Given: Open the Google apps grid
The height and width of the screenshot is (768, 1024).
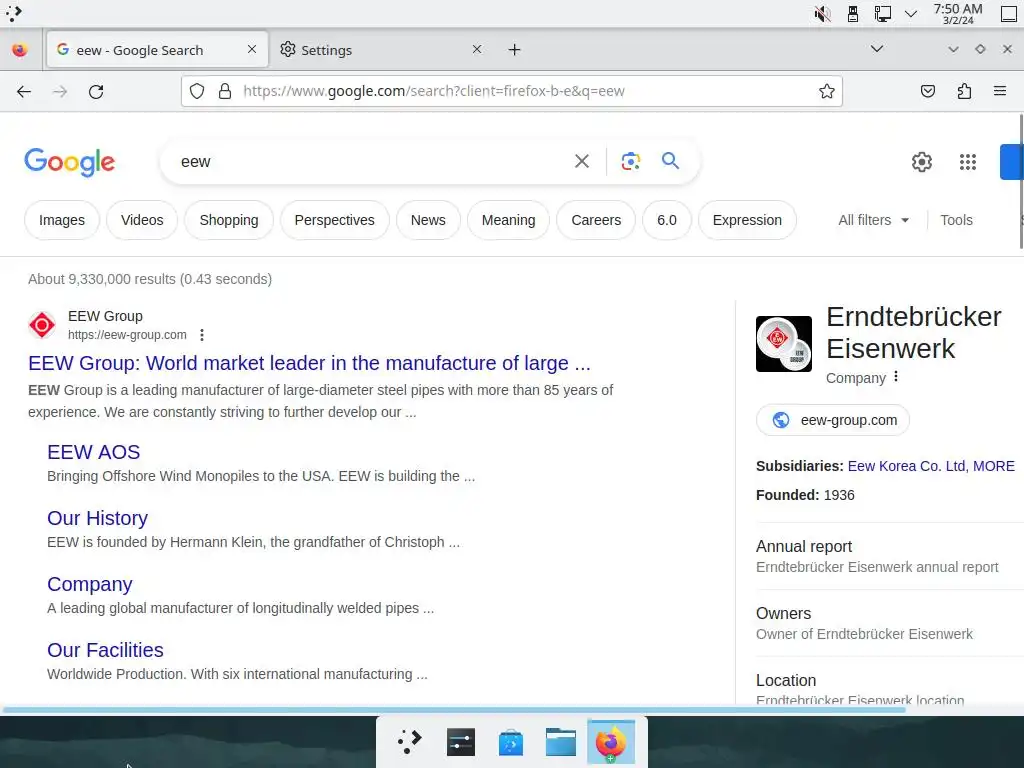Looking at the screenshot, I should pos(968,162).
